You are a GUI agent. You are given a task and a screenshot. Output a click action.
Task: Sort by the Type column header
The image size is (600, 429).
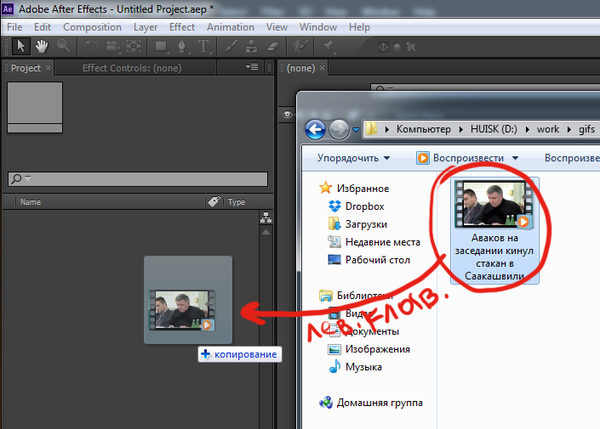[x=236, y=202]
